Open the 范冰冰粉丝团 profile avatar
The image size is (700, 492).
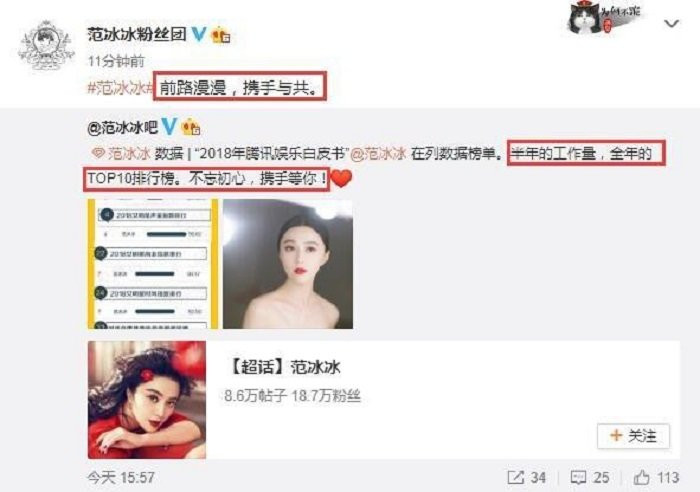pos(46,46)
